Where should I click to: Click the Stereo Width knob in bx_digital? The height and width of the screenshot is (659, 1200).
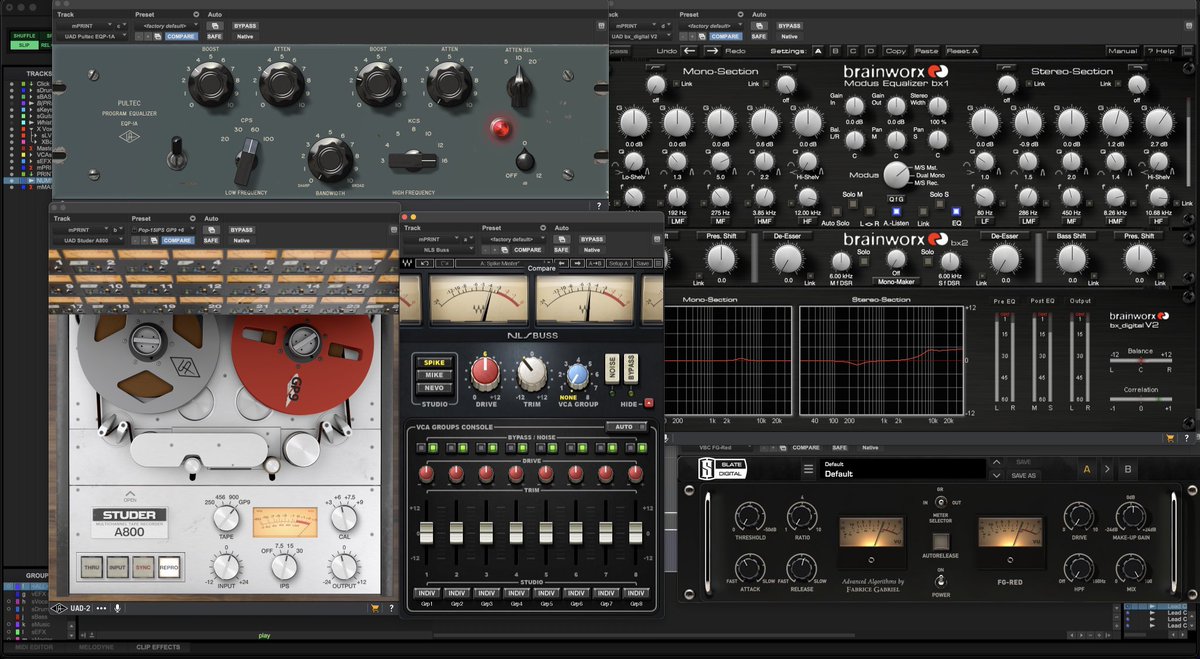(937, 108)
